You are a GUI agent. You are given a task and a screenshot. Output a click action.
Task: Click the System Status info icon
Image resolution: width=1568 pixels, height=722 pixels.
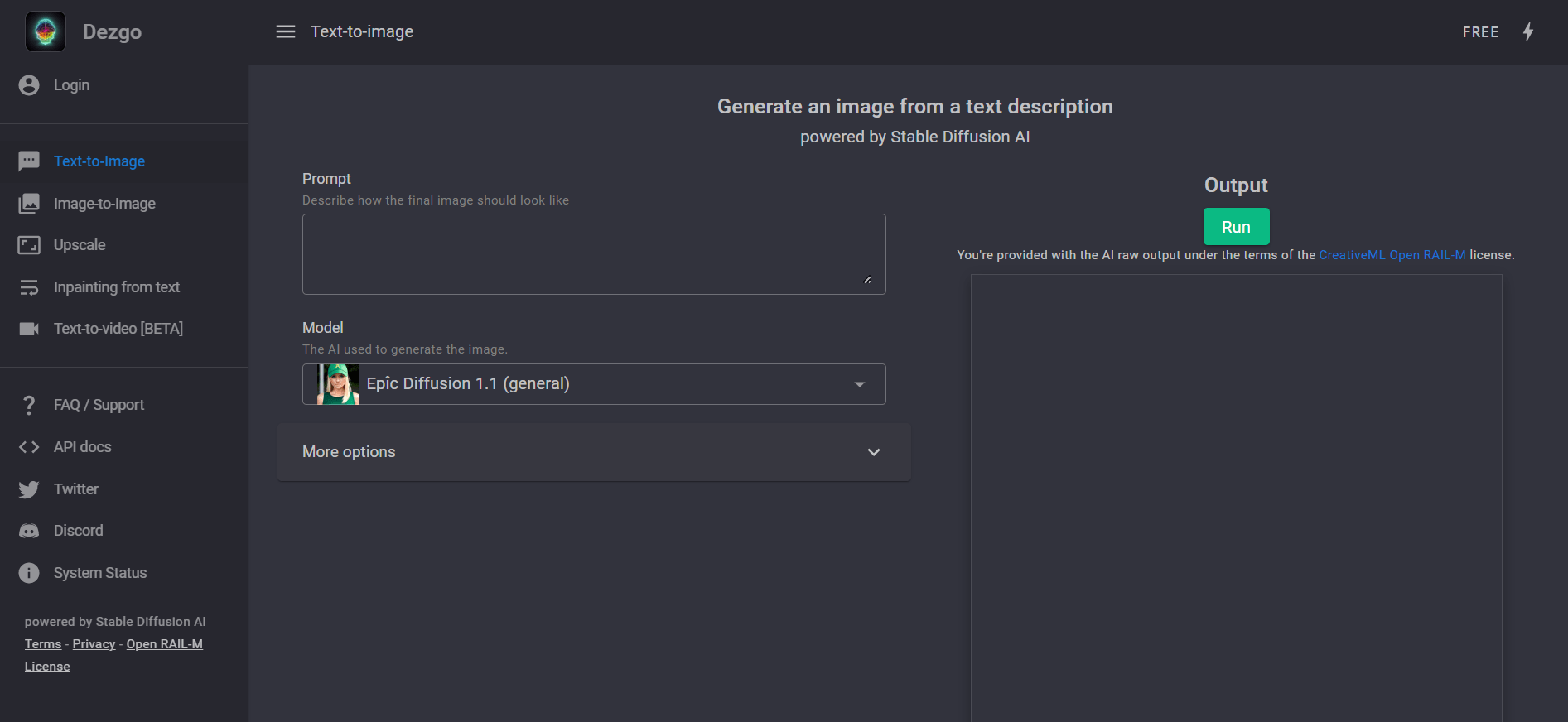pos(29,573)
